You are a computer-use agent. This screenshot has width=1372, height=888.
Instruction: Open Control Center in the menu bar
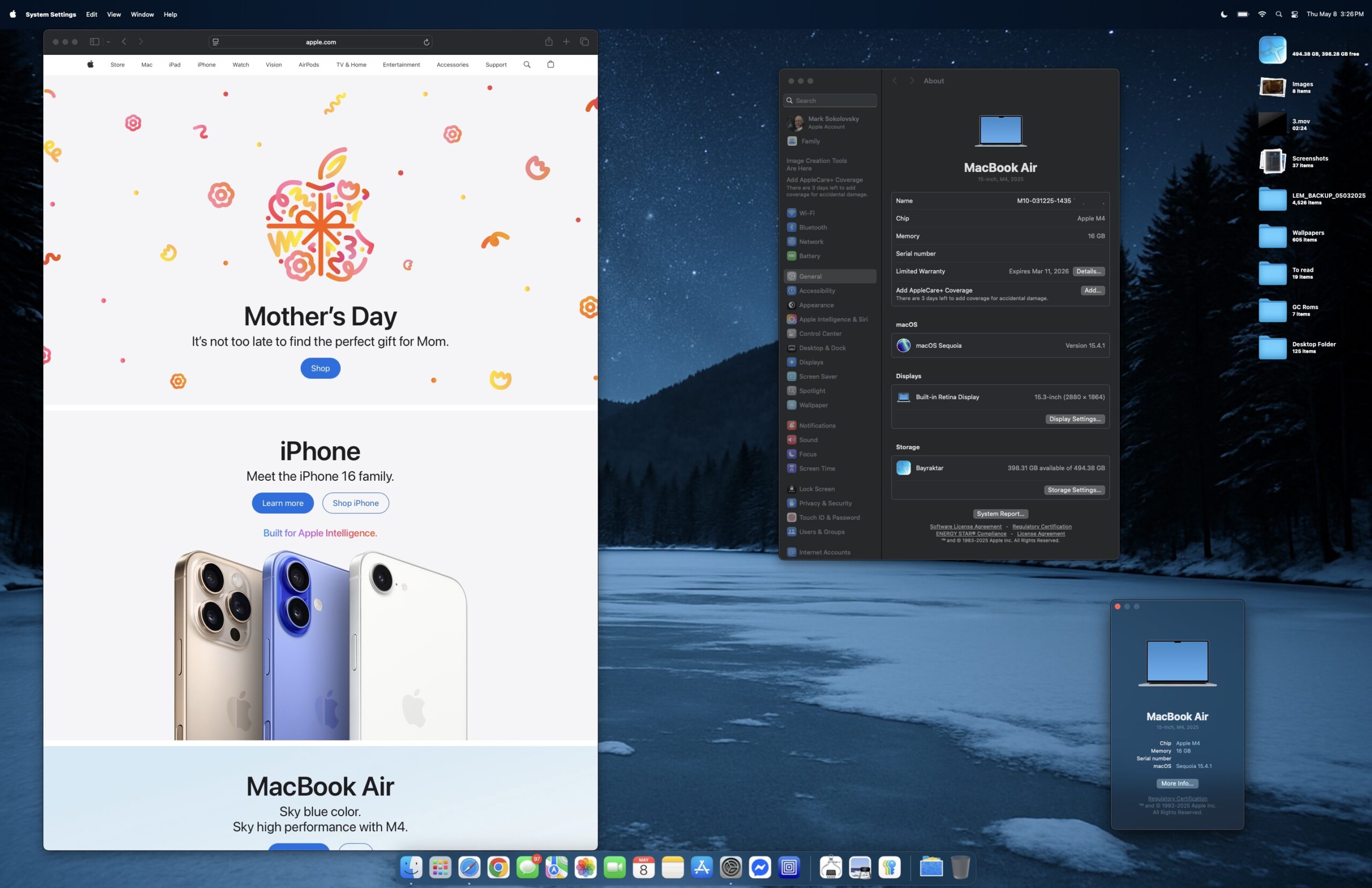[x=1294, y=14]
